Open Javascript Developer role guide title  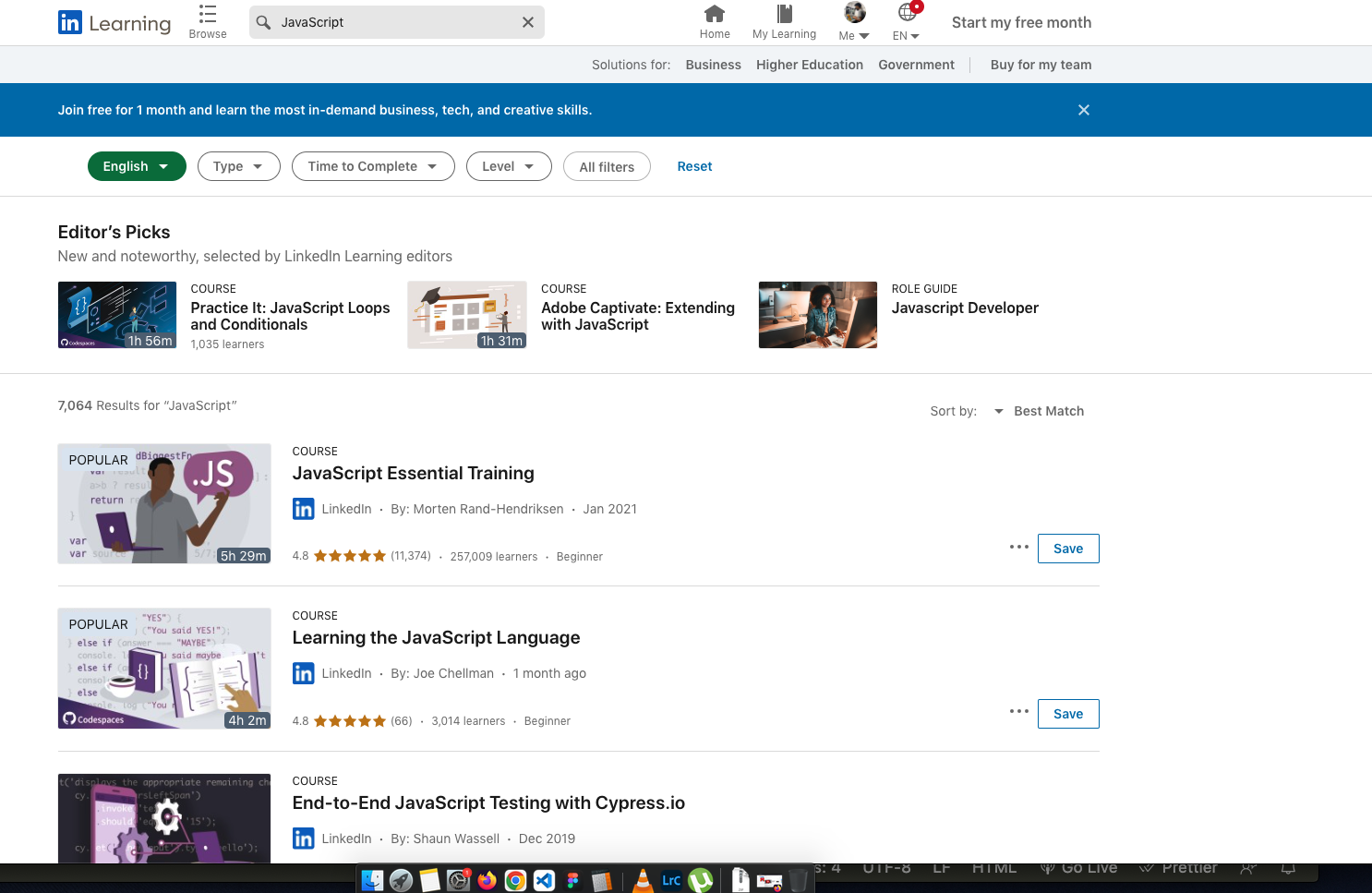[x=965, y=308]
